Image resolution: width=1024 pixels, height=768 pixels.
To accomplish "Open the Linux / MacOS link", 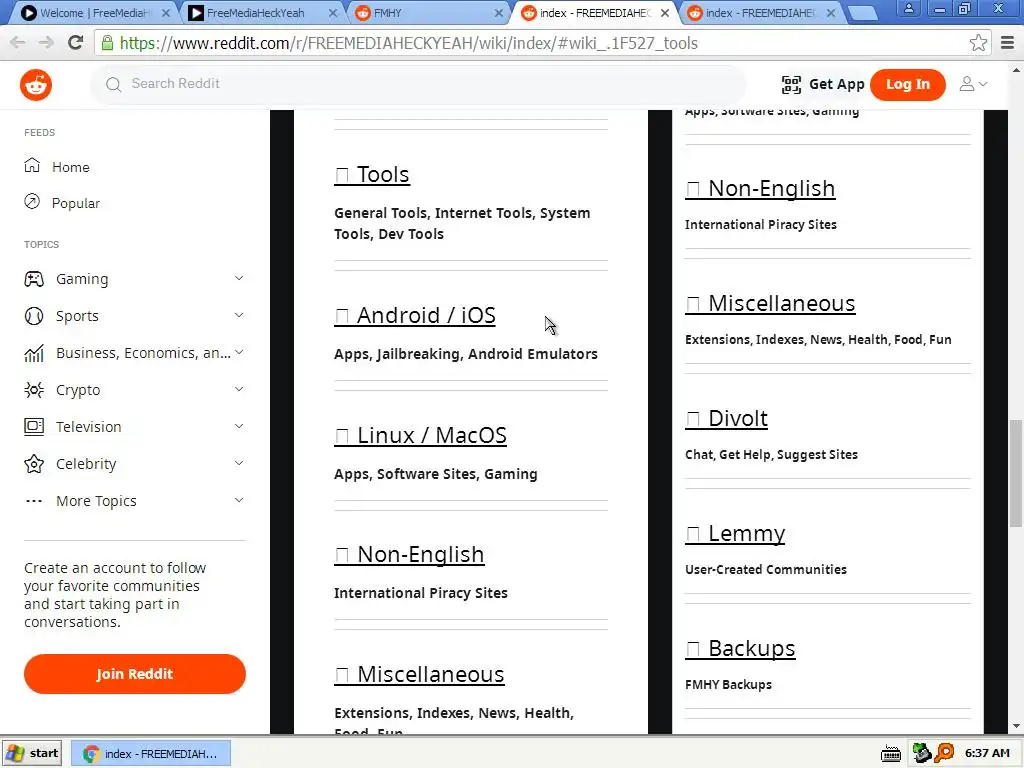I will pos(421,436).
